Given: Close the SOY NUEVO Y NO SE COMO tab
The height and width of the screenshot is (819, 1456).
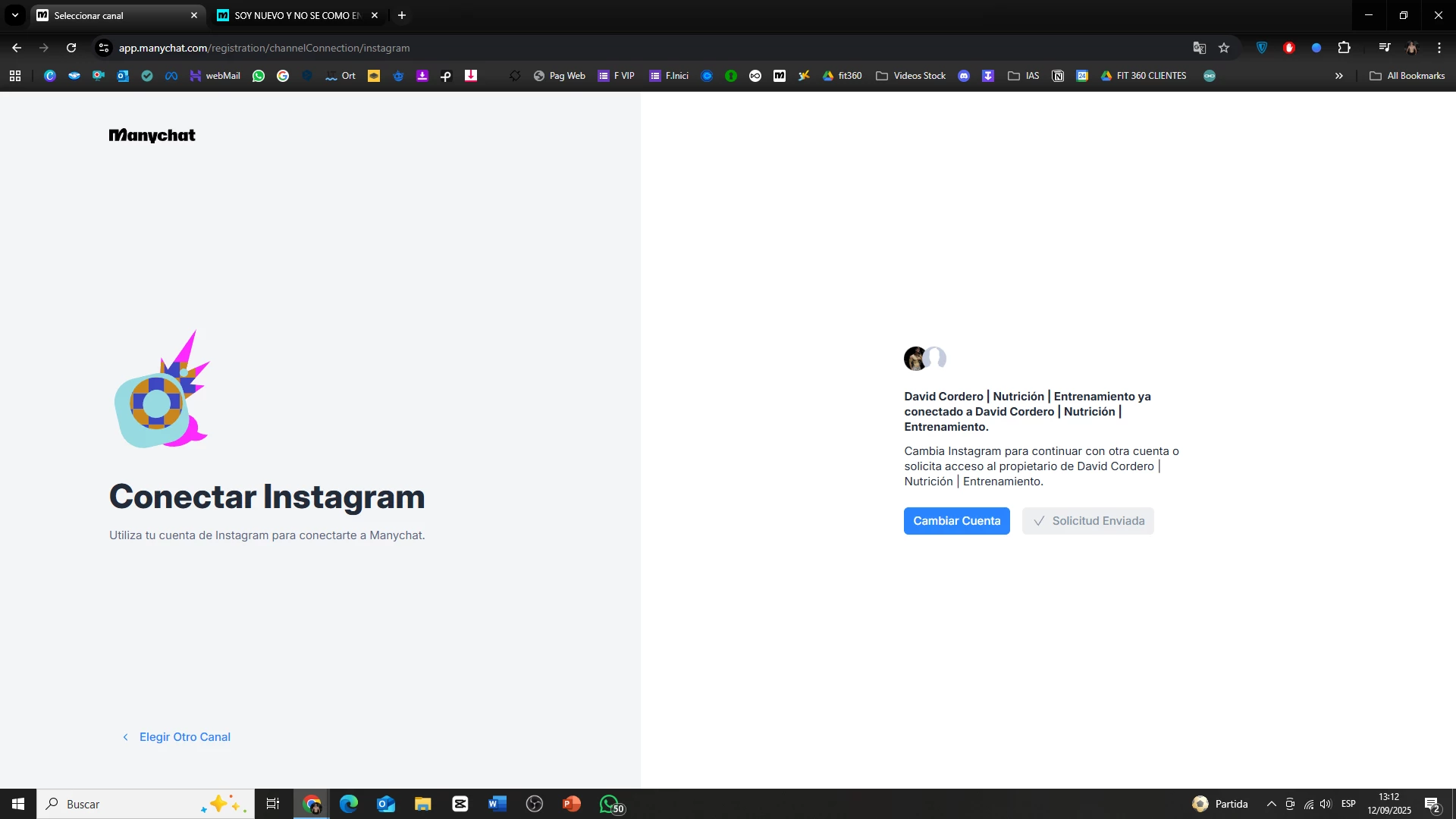Looking at the screenshot, I should [375, 15].
